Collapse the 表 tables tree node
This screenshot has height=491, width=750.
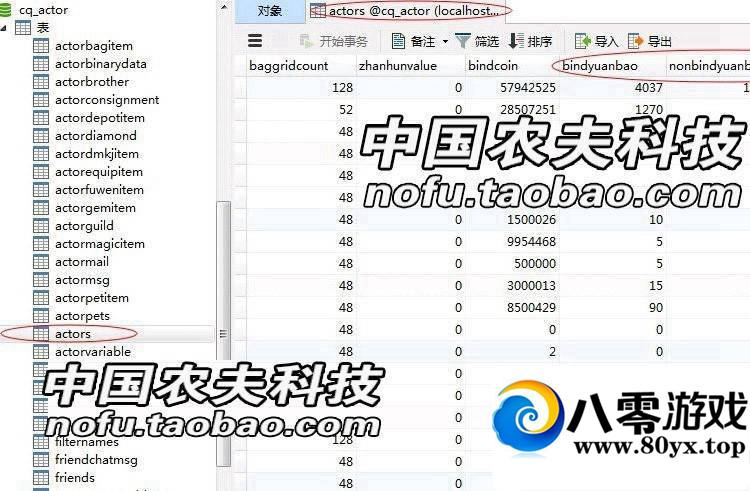tap(3, 28)
